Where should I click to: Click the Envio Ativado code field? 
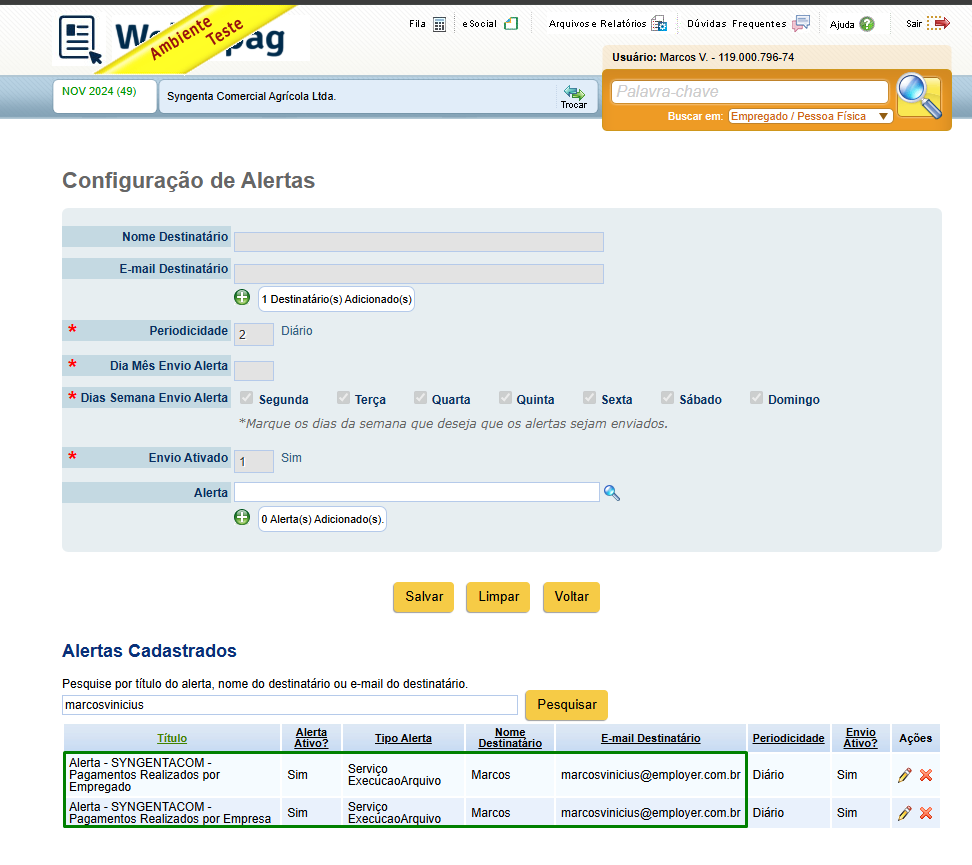pyautogui.click(x=254, y=461)
